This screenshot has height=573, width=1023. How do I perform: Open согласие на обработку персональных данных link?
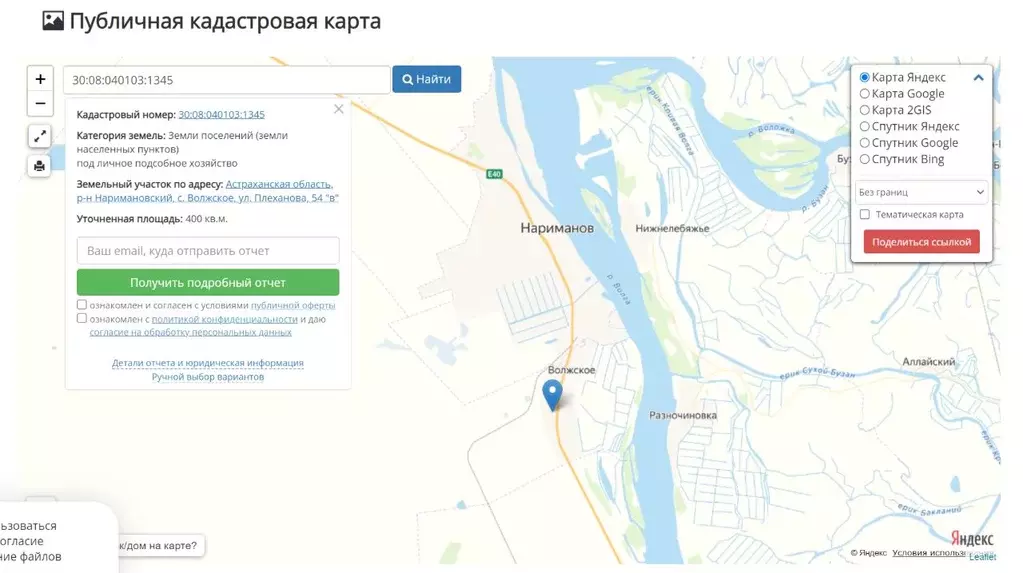[191, 332]
